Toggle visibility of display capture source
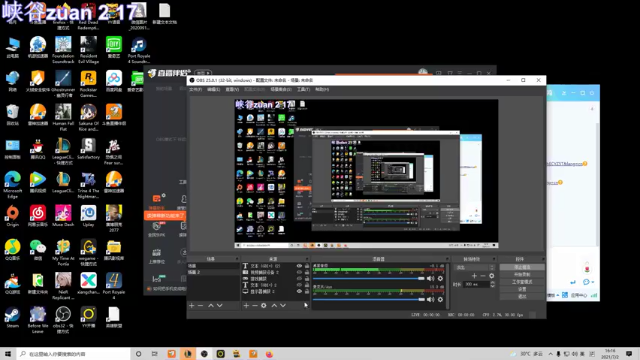Image resolution: width=640 pixels, height=360 pixels. click(x=299, y=291)
